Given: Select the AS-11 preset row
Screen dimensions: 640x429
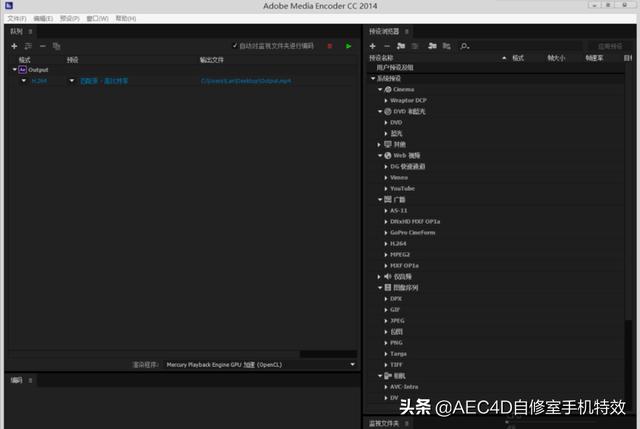Looking at the screenshot, I should (x=398, y=210).
